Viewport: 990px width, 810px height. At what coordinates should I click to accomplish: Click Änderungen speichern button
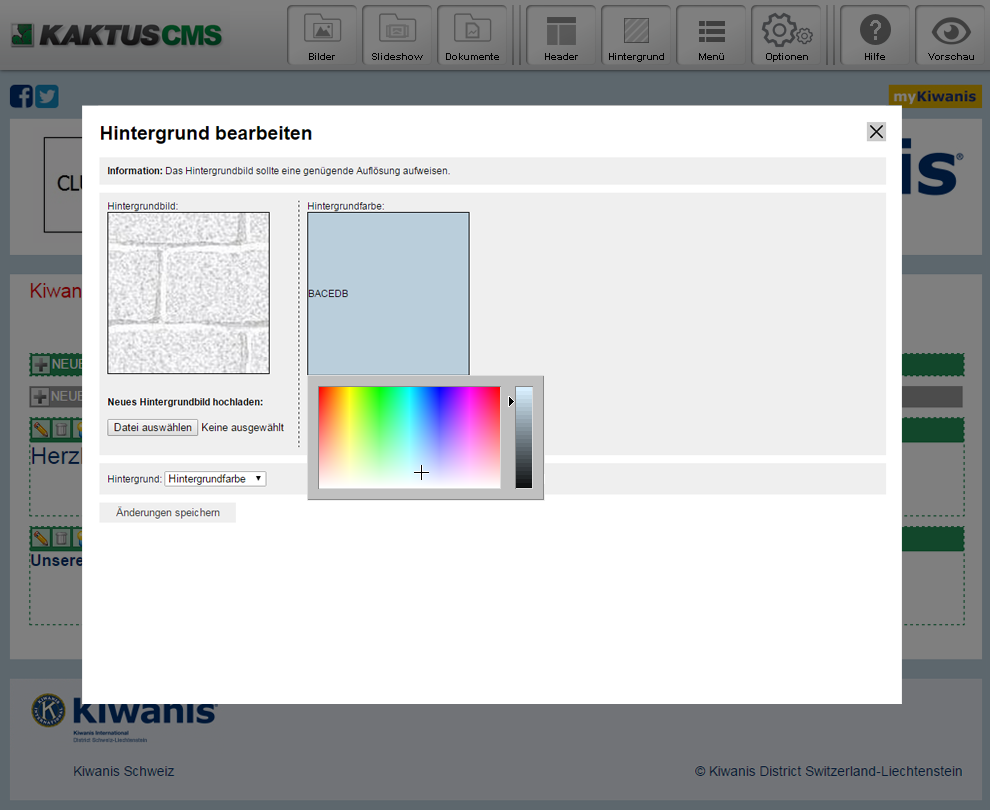(168, 513)
